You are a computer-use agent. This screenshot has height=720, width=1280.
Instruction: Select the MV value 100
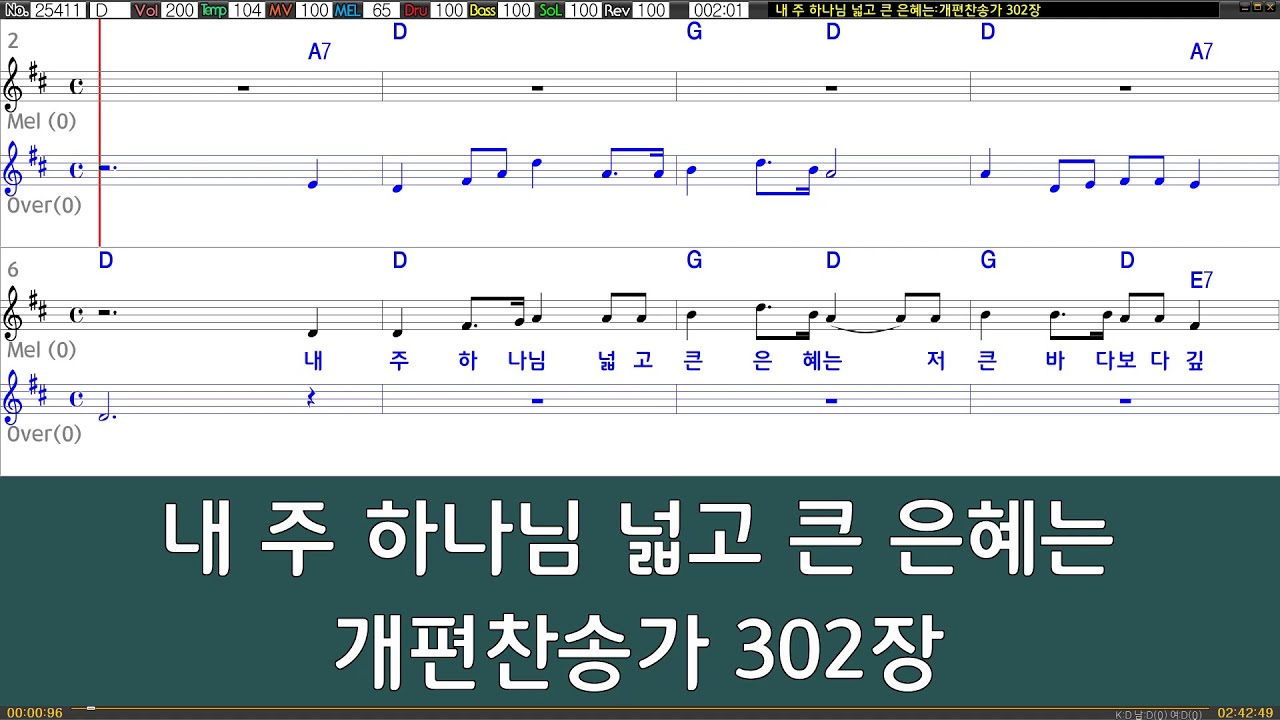pyautogui.click(x=314, y=10)
